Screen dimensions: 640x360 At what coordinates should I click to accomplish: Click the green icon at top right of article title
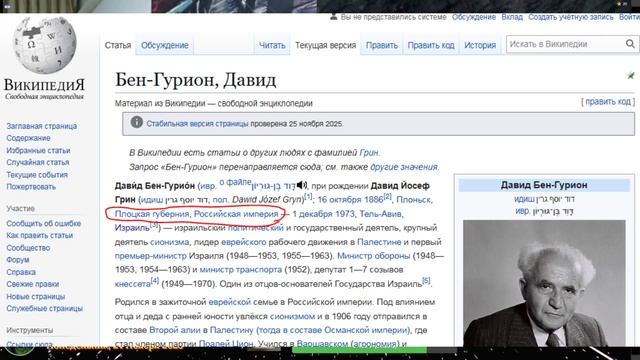(x=631, y=76)
